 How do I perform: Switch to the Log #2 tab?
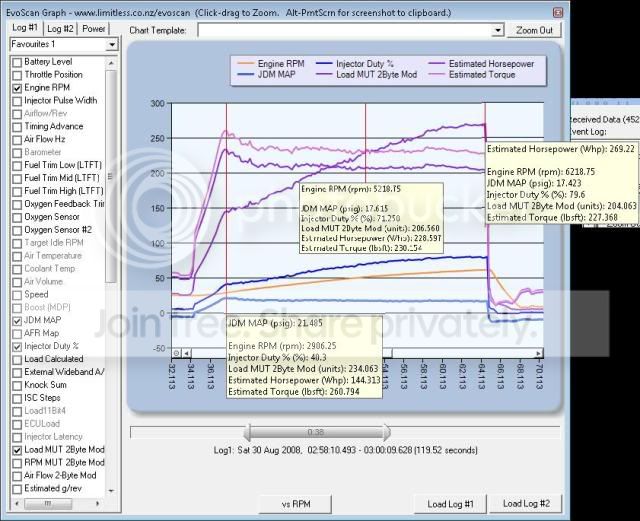pyautogui.click(x=60, y=29)
